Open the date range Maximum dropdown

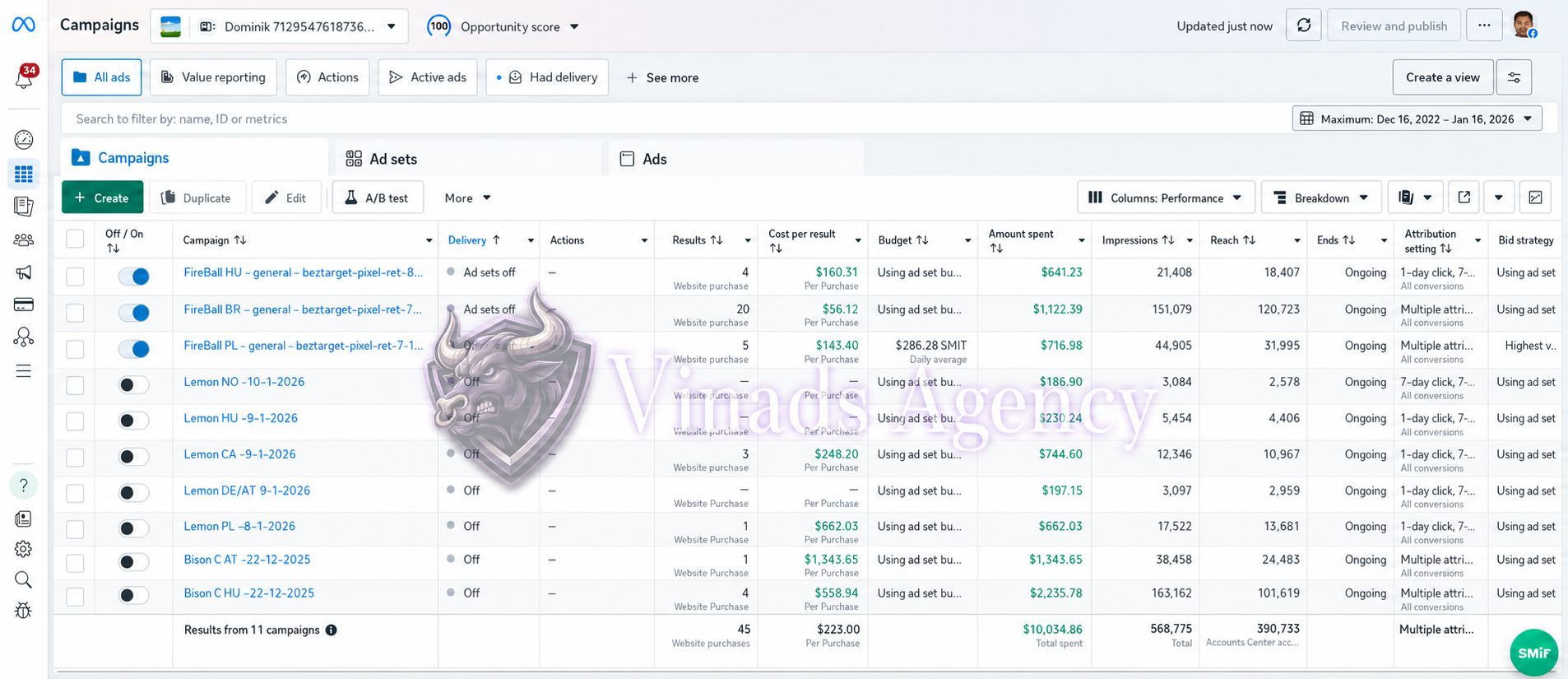click(1417, 119)
